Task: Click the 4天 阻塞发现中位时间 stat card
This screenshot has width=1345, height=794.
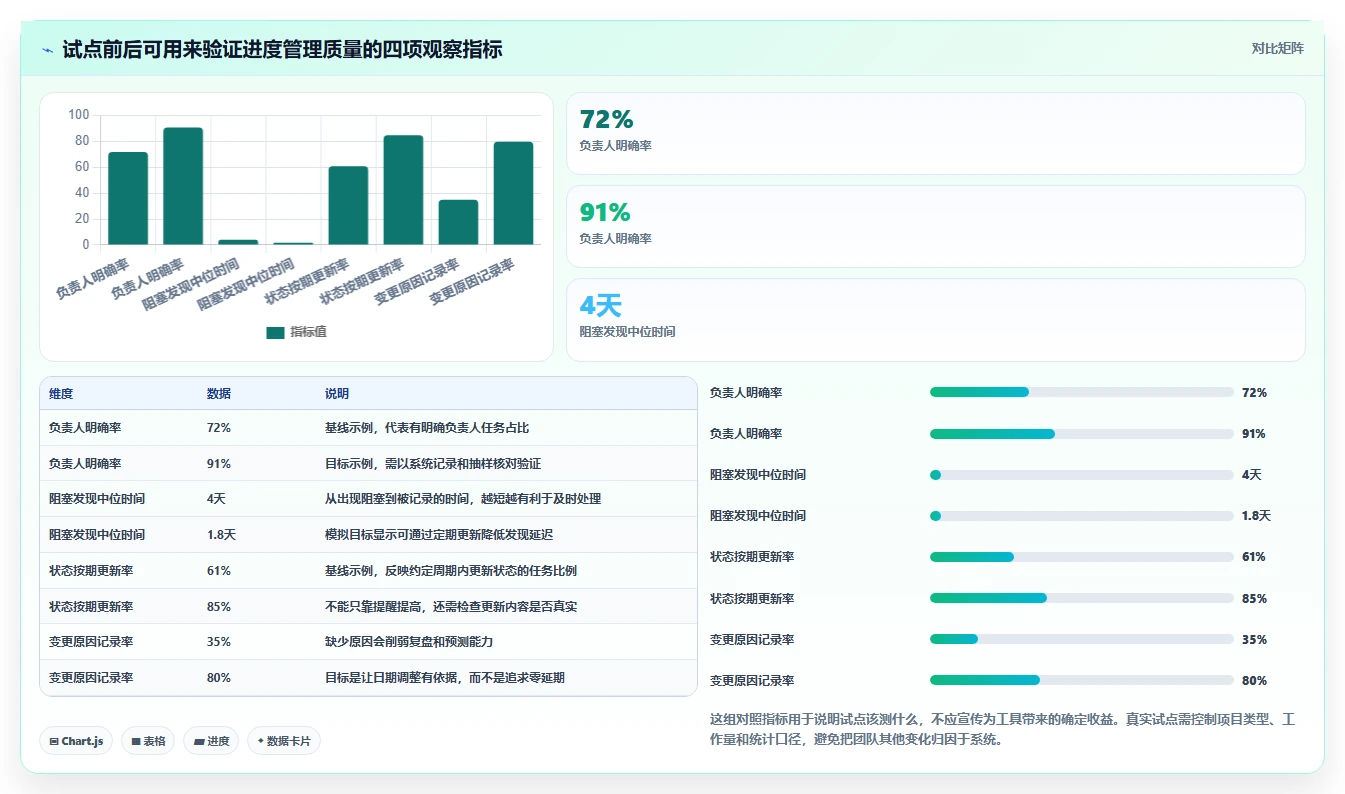Action: pyautogui.click(x=935, y=319)
